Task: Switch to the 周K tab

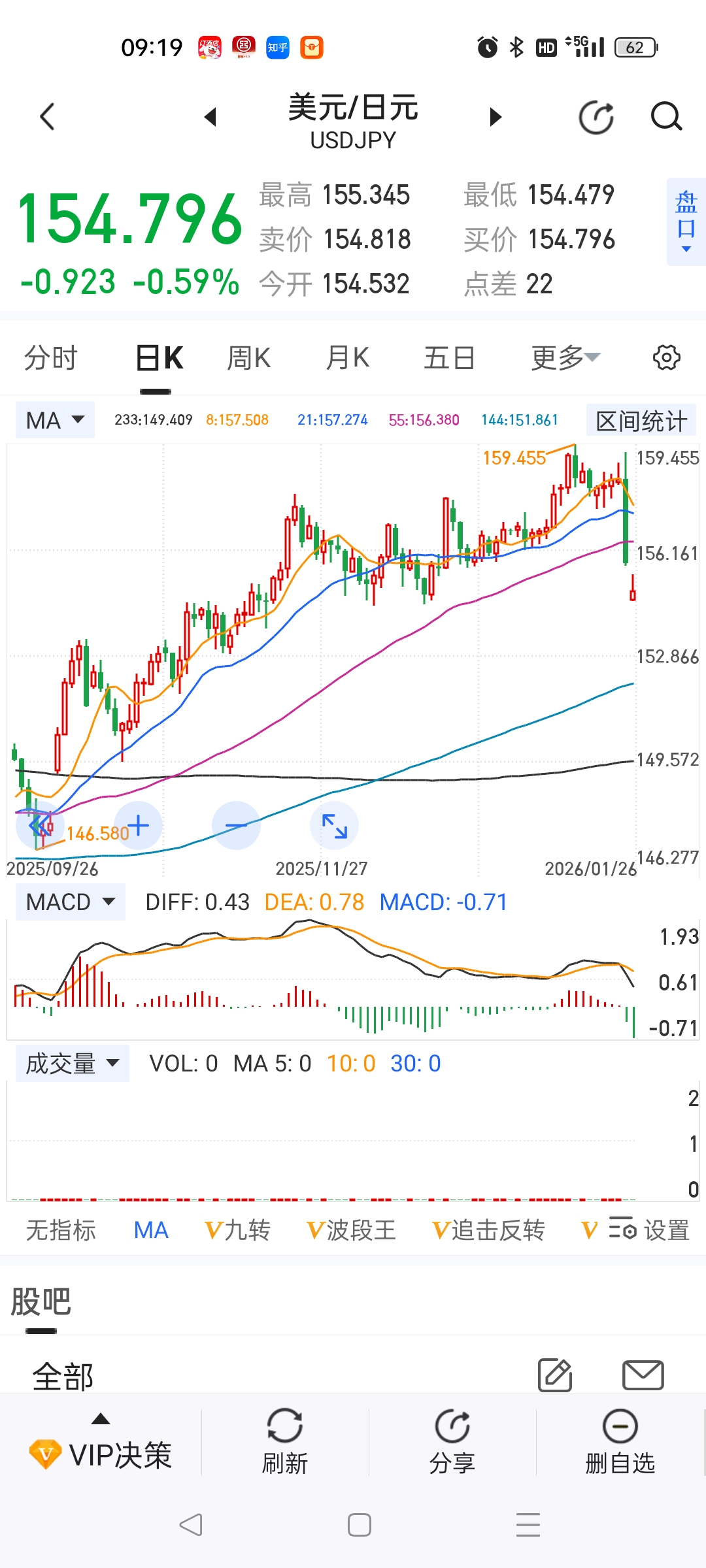Action: 248,358
